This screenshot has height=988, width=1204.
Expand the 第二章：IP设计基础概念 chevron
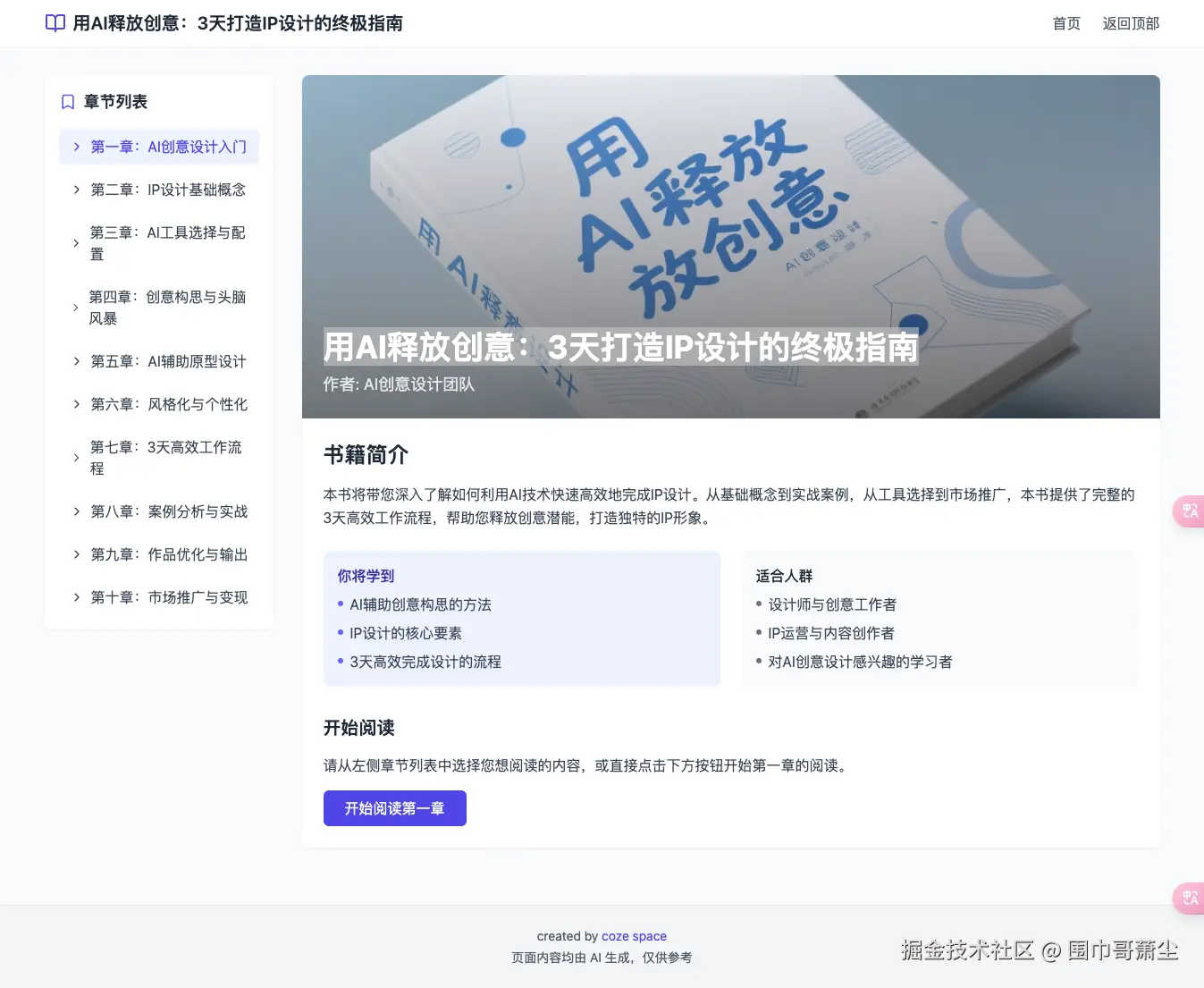[76, 190]
